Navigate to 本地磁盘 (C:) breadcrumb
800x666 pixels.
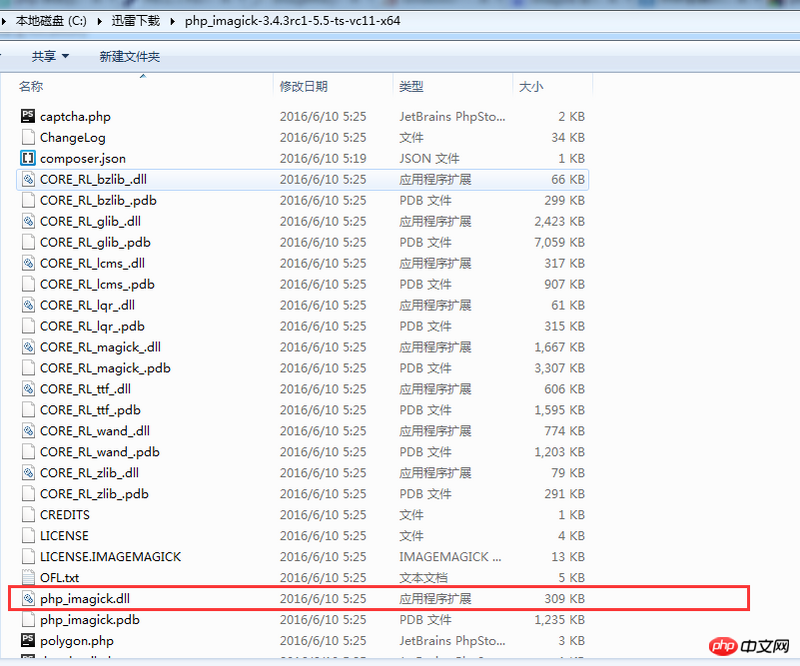pyautogui.click(x=51, y=21)
